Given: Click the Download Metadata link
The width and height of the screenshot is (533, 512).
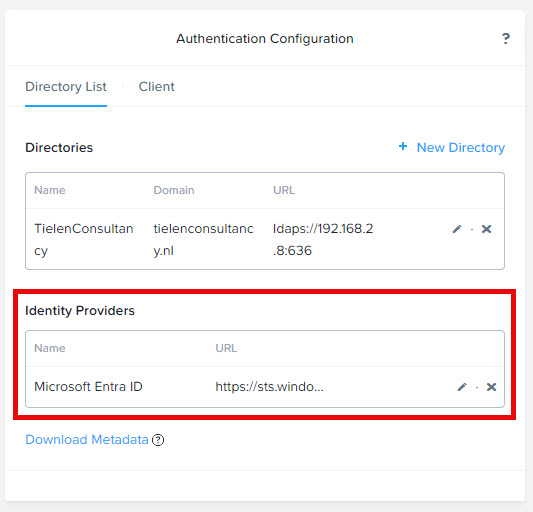Looking at the screenshot, I should [x=87, y=440].
